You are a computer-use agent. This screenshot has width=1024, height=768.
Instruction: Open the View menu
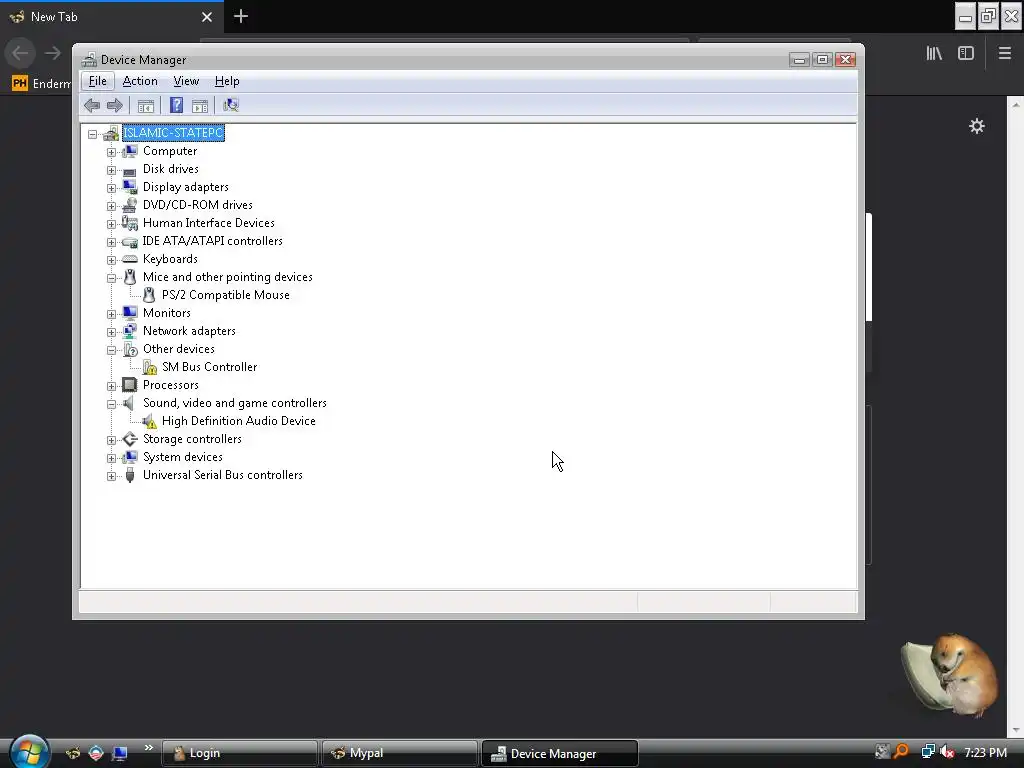[186, 81]
